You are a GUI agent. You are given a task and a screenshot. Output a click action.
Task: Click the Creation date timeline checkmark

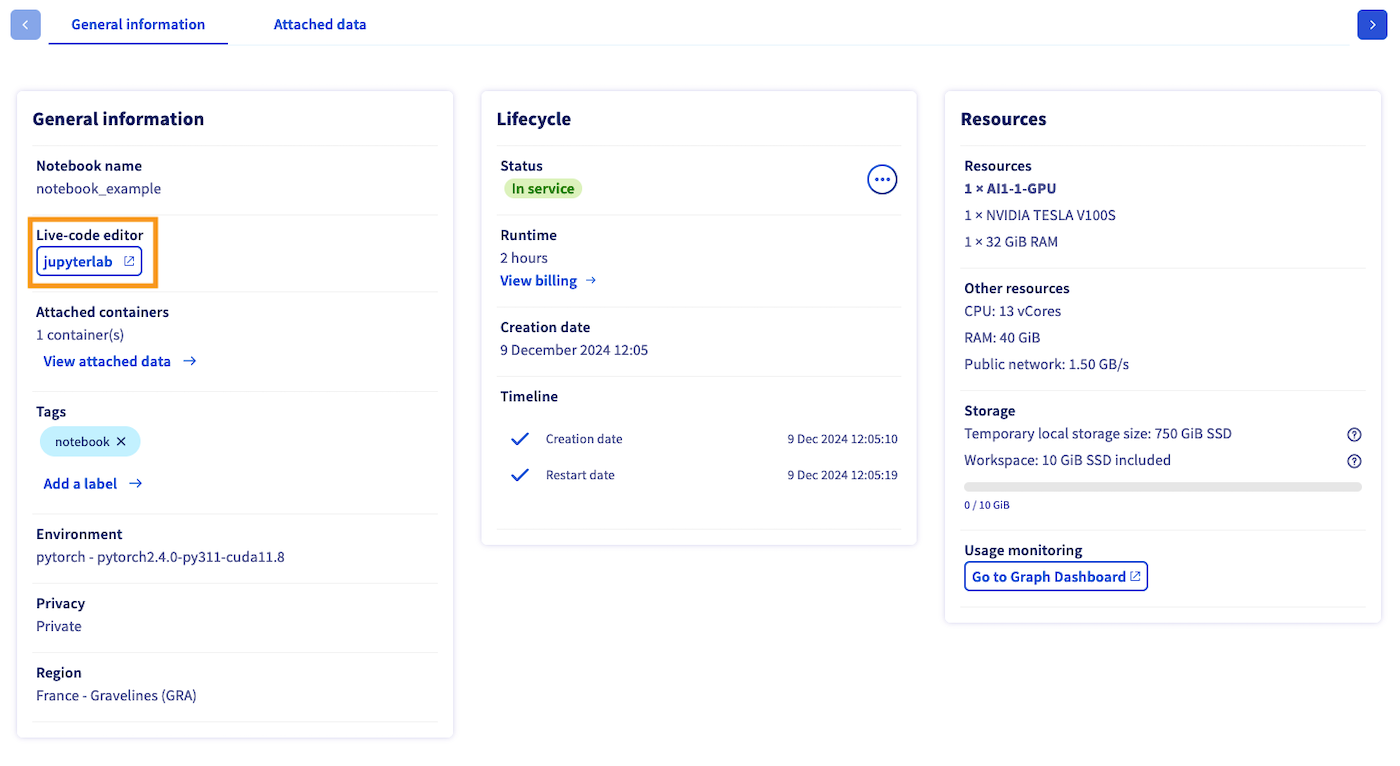pos(519,439)
